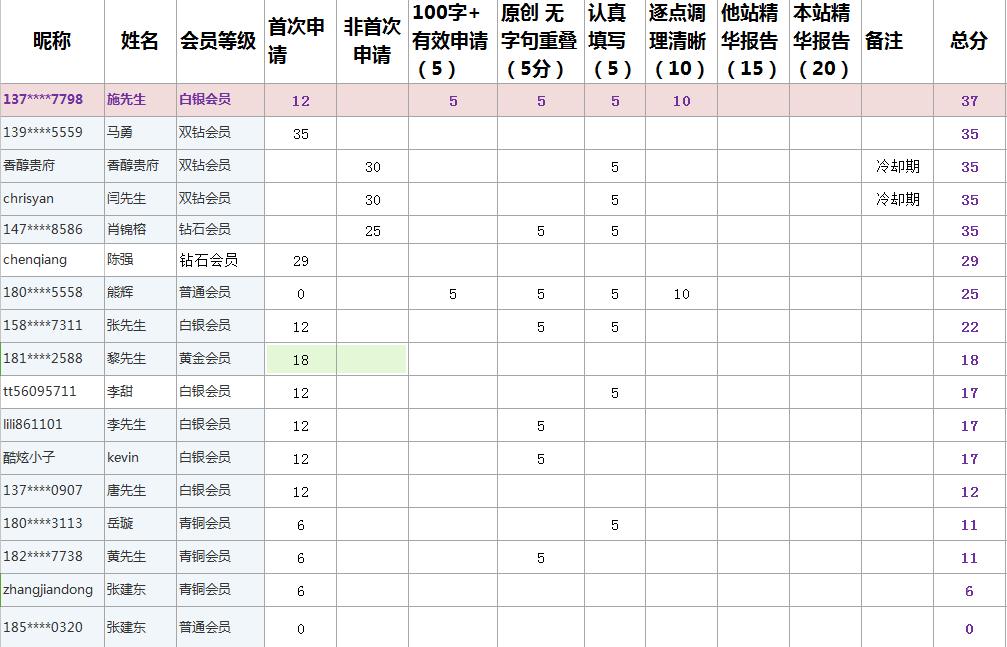The width and height of the screenshot is (1007, 647).
Task: Click the 100字+有效申请 column header
Action: pos(452,41)
